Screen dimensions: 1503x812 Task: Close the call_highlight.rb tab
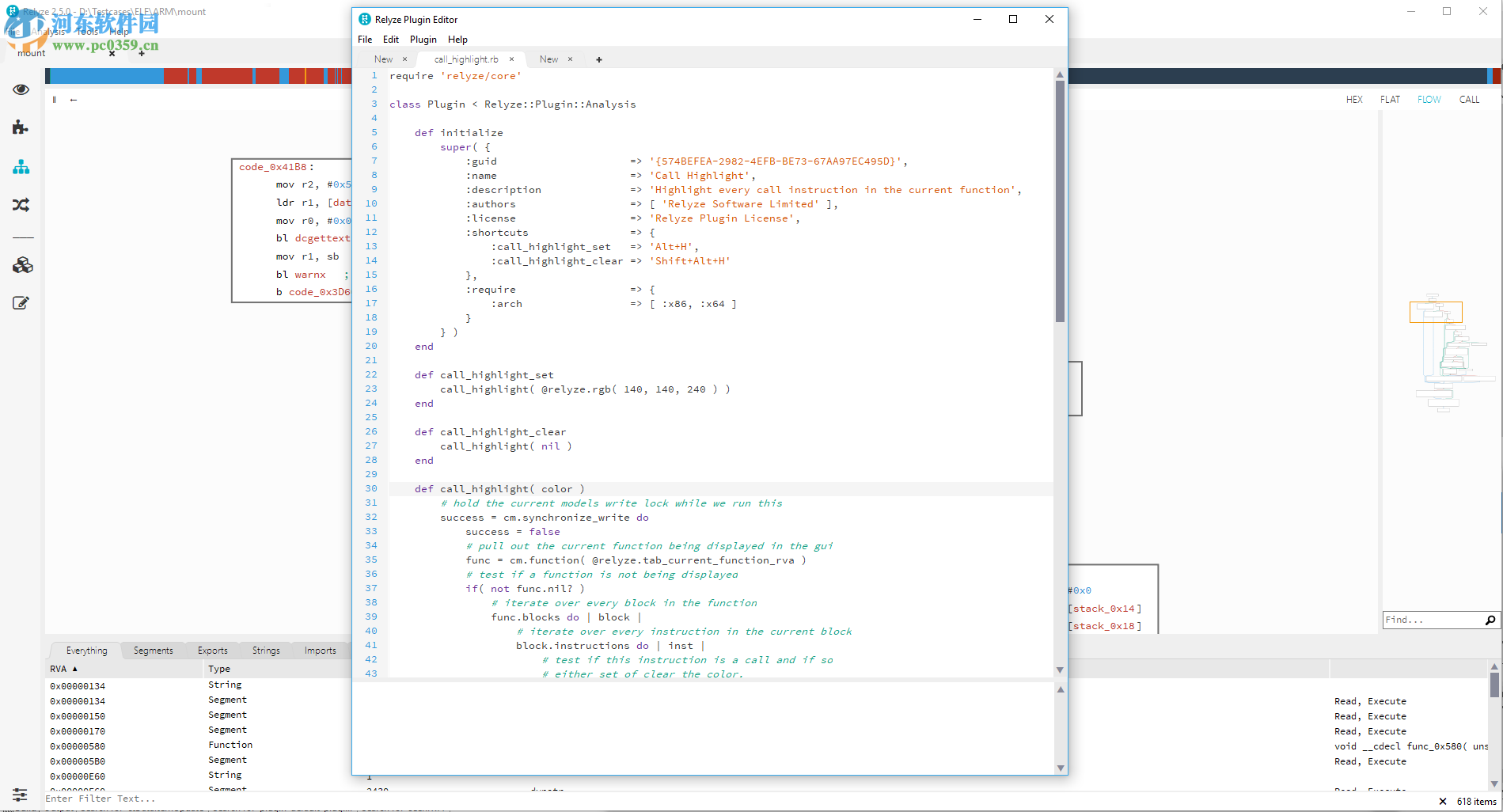click(x=511, y=59)
